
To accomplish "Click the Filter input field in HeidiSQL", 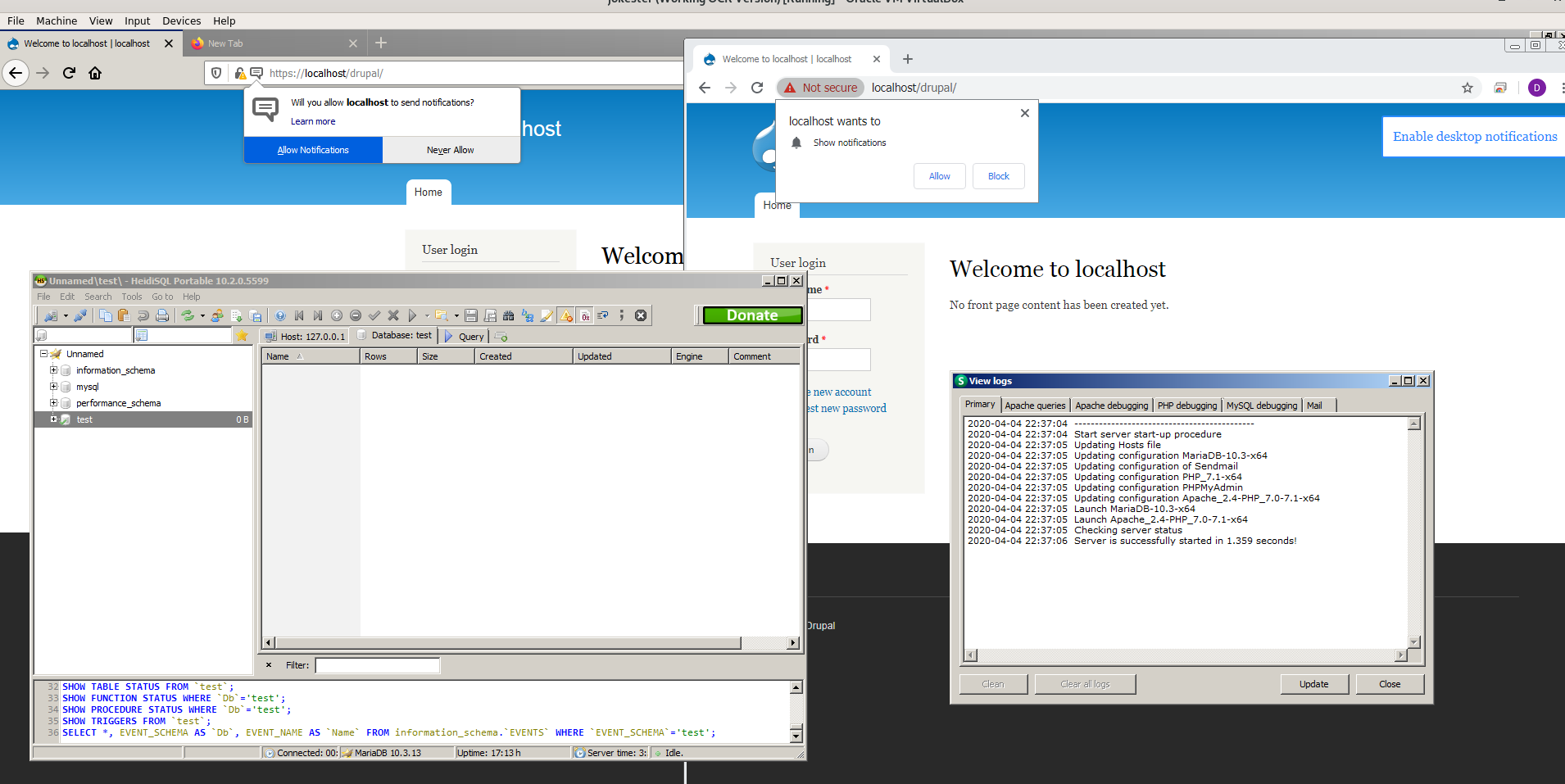I will pos(378,665).
